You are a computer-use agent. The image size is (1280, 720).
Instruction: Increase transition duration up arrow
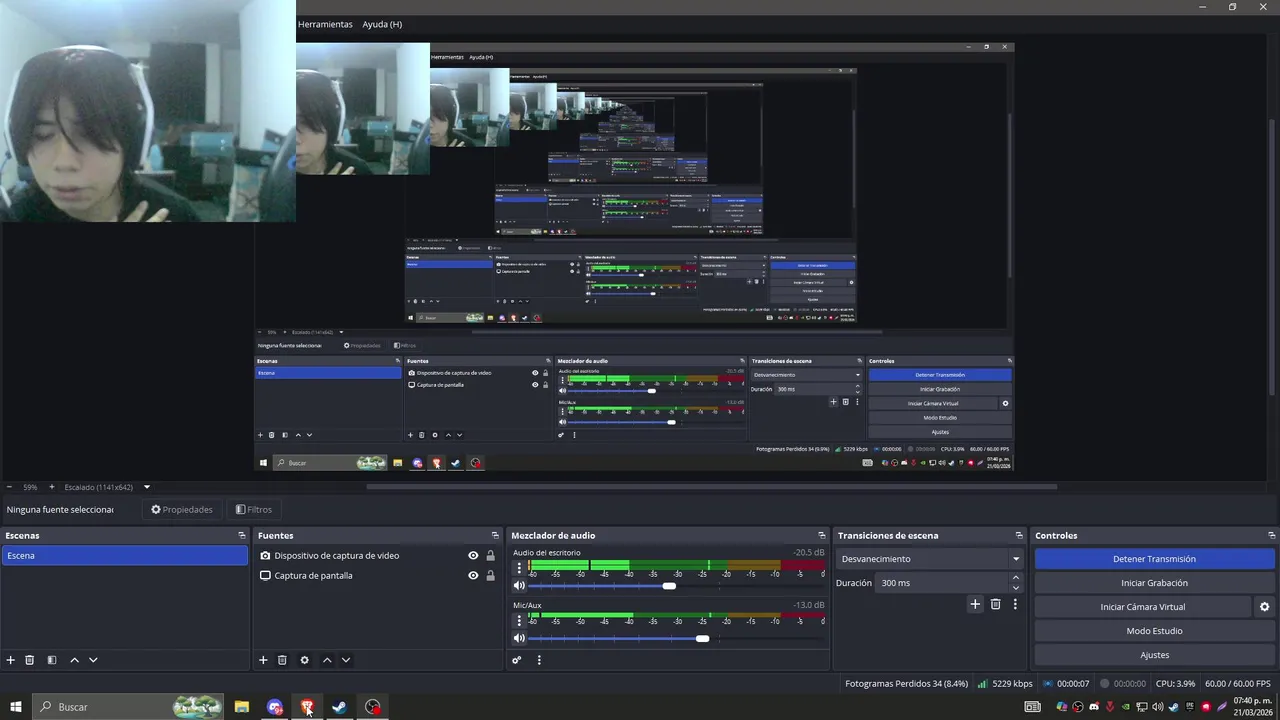1016,578
